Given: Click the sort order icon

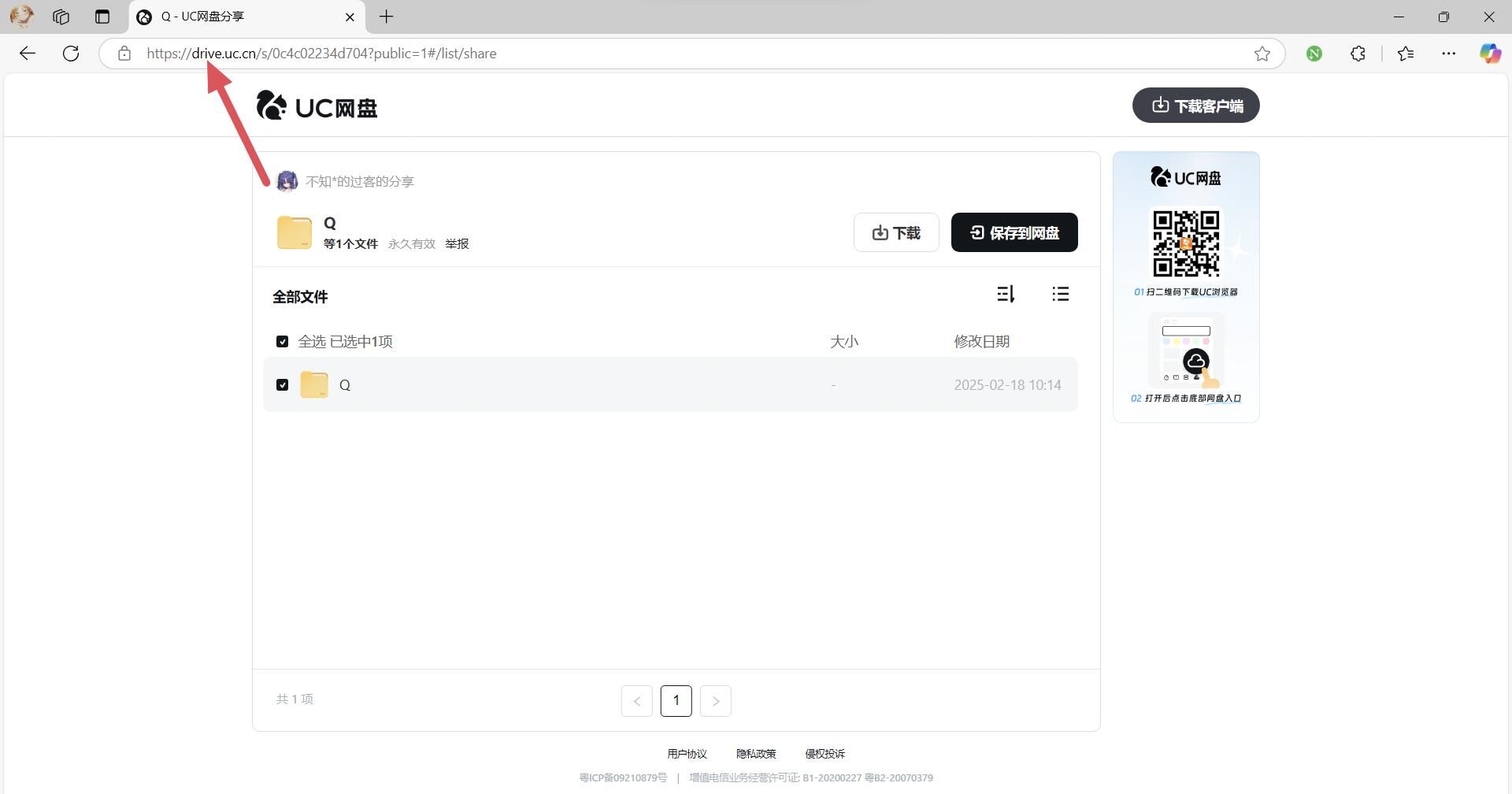Looking at the screenshot, I should [x=1006, y=294].
